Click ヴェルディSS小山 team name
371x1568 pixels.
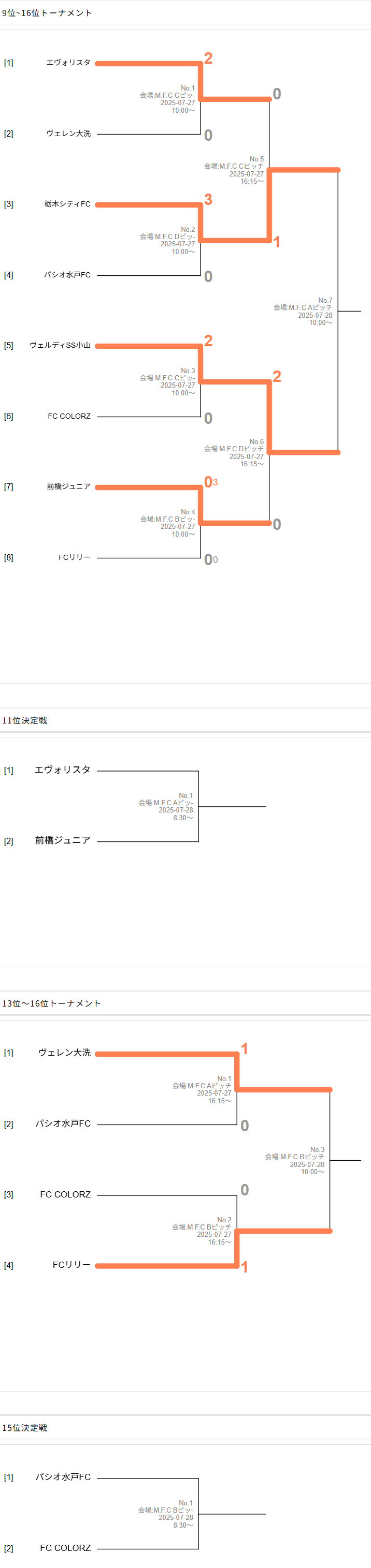[x=60, y=345]
